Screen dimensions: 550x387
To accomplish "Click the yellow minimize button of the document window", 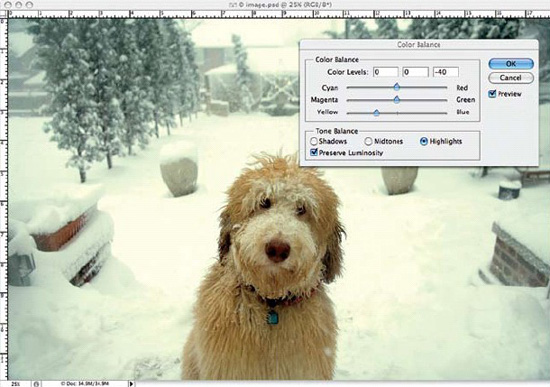I will [19, 5].
